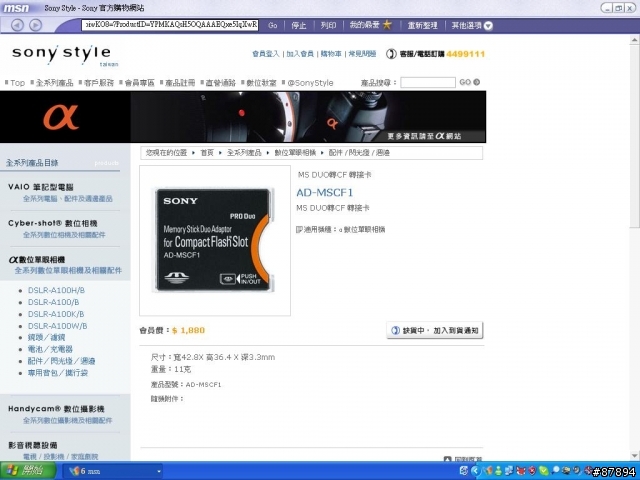
Task: Click the phone order icon beside 客服/電話訂購
Action: click(391, 54)
